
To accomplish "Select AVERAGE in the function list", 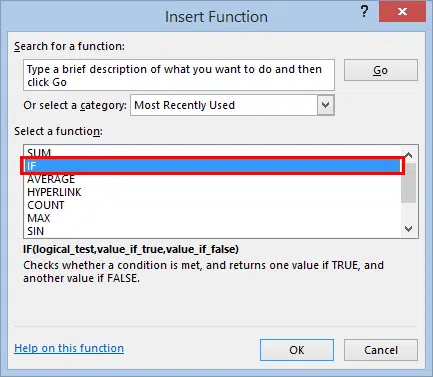I will pyautogui.click(x=212, y=179).
